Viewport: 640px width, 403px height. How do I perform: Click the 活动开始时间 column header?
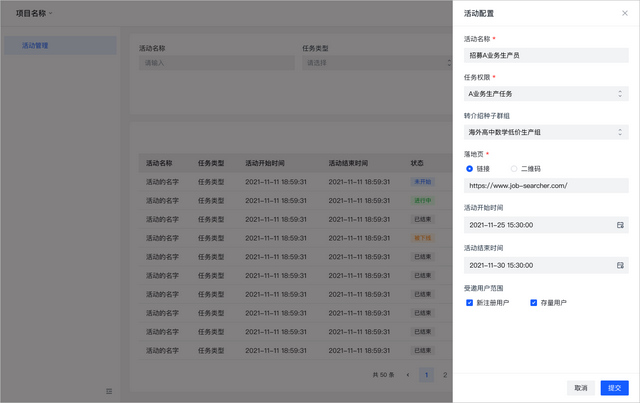[265, 163]
